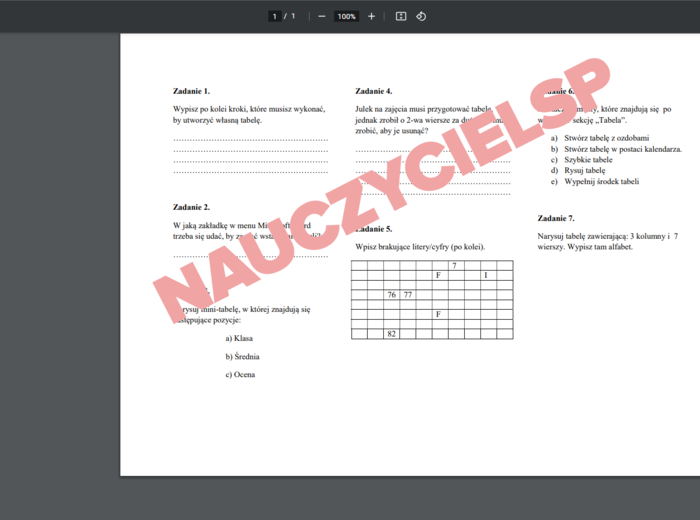Click the option 'Szybkie tabele'
Viewport: 700px width, 520px height.
click(587, 160)
